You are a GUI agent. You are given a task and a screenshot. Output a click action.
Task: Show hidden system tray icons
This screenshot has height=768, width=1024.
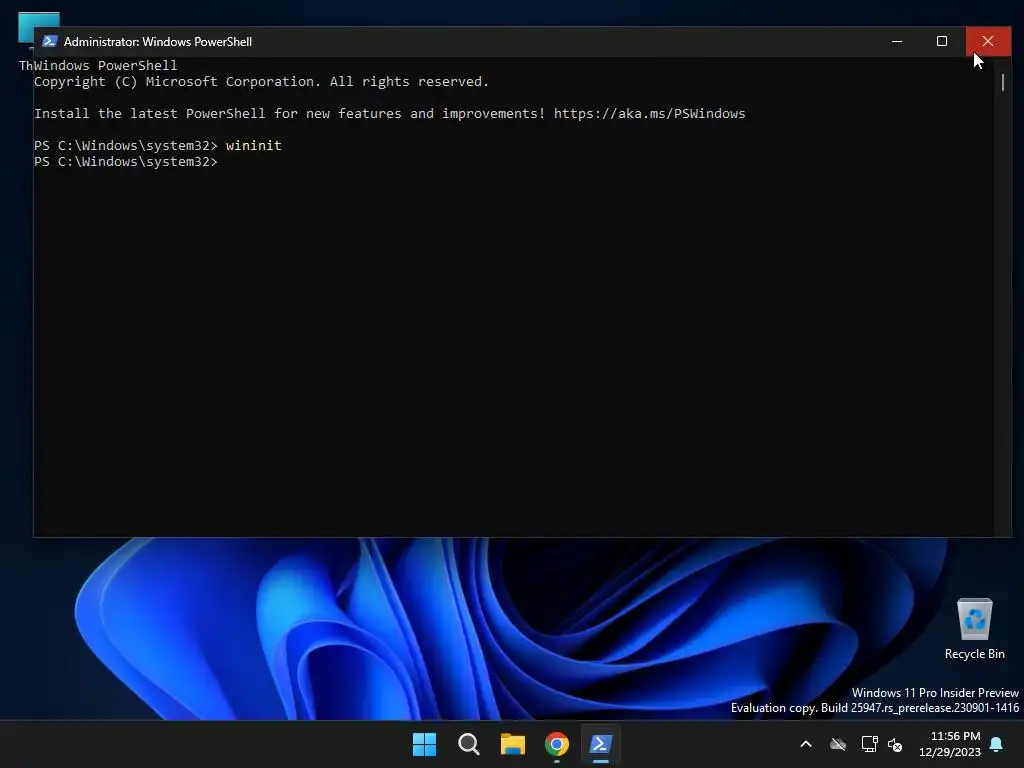coord(806,744)
